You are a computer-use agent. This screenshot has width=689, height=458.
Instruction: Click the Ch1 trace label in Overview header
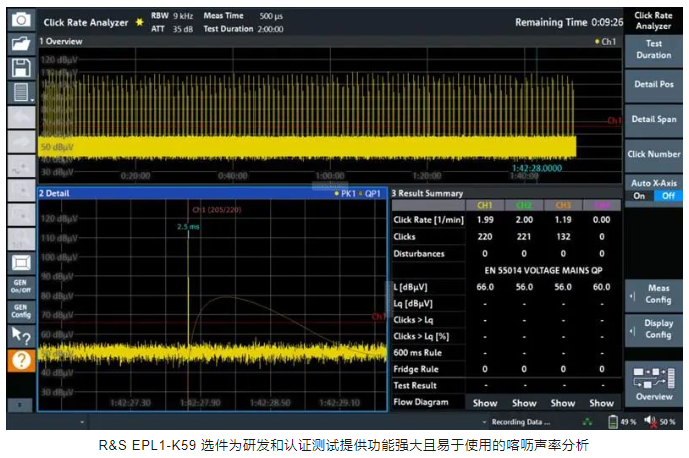point(606,42)
